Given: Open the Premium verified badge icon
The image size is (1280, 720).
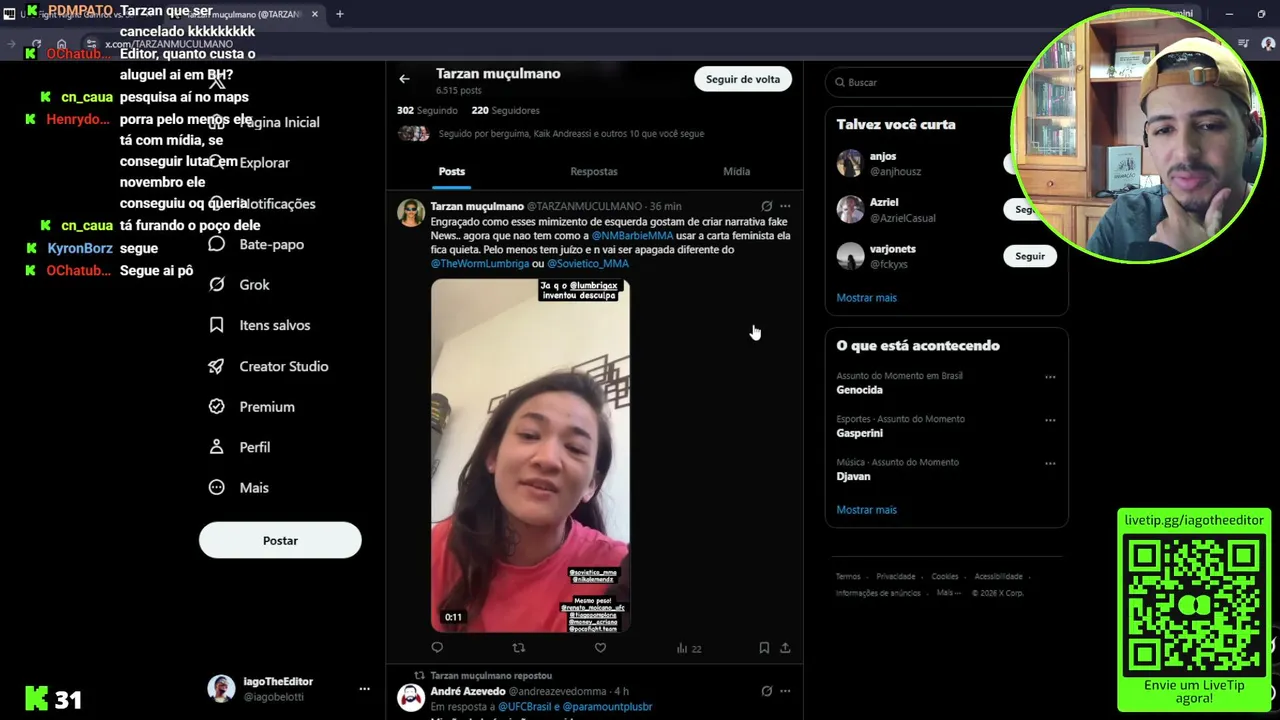Looking at the screenshot, I should [x=216, y=407].
